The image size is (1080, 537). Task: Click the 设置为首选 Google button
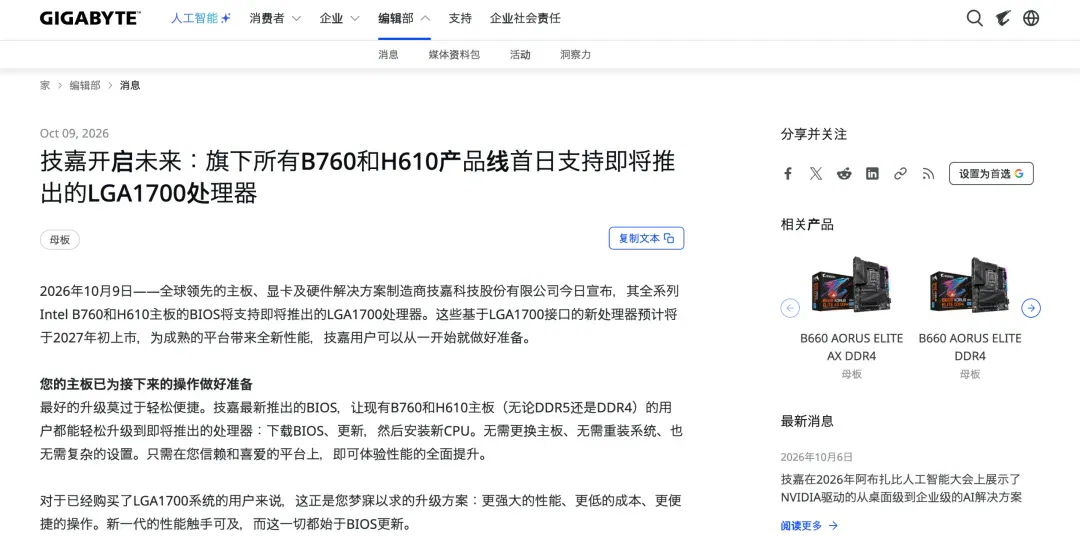point(991,173)
